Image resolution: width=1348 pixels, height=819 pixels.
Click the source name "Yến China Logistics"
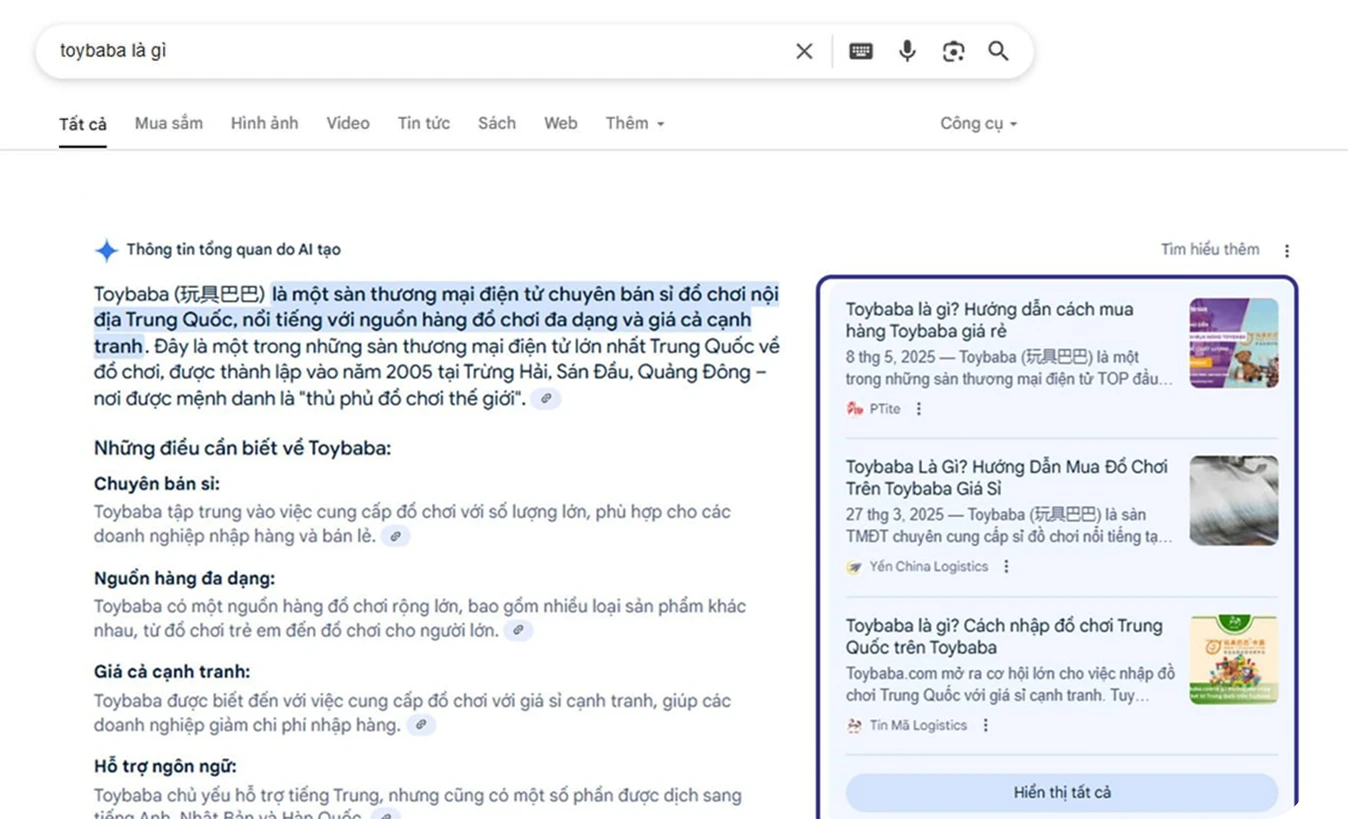coord(929,566)
